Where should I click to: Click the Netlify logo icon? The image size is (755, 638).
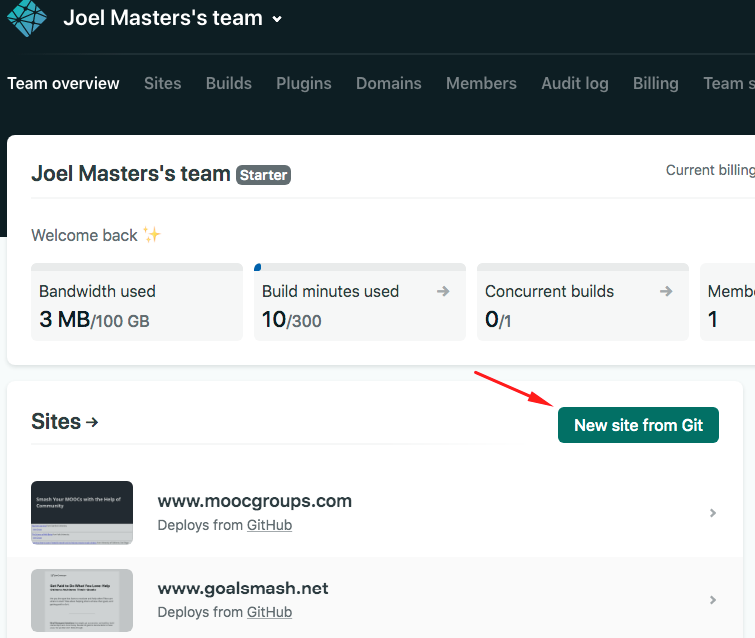pos(26,18)
